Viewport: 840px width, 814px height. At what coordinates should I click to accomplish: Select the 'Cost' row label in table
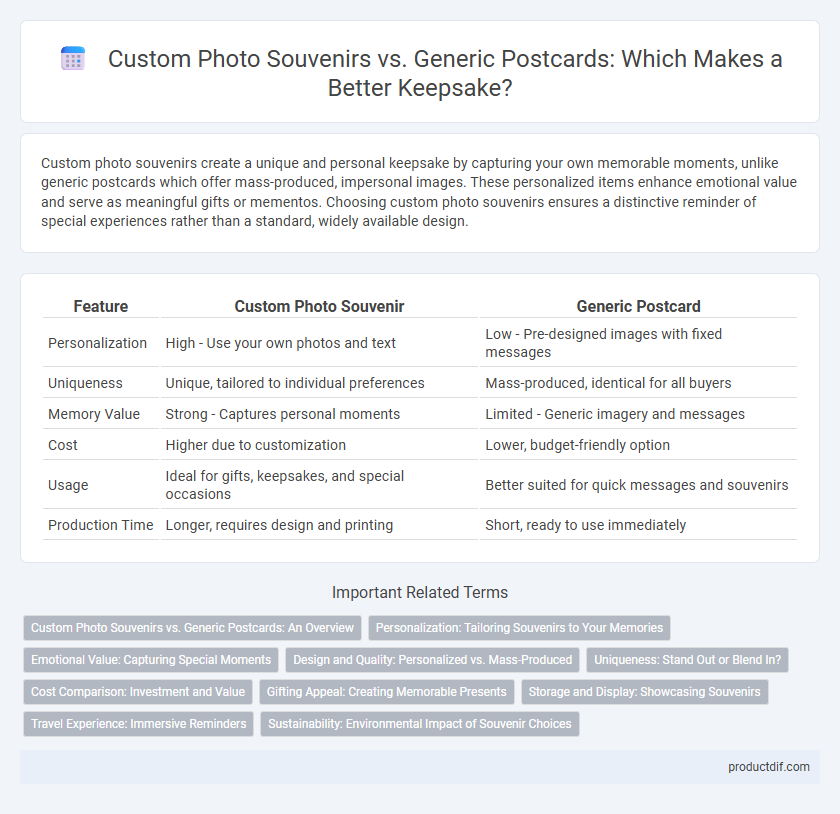[x=63, y=445]
